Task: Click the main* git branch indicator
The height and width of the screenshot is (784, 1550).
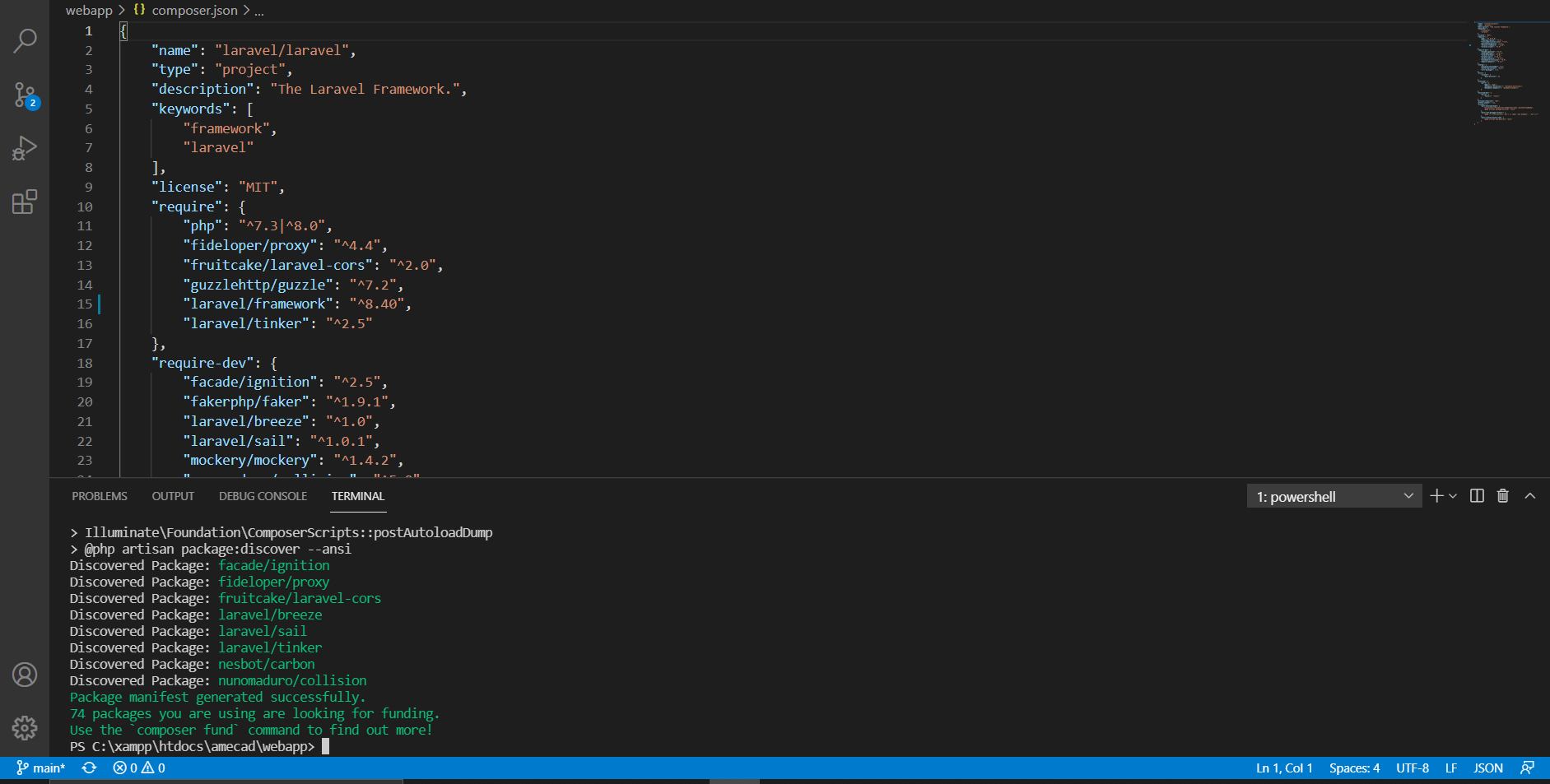Action: [41, 768]
